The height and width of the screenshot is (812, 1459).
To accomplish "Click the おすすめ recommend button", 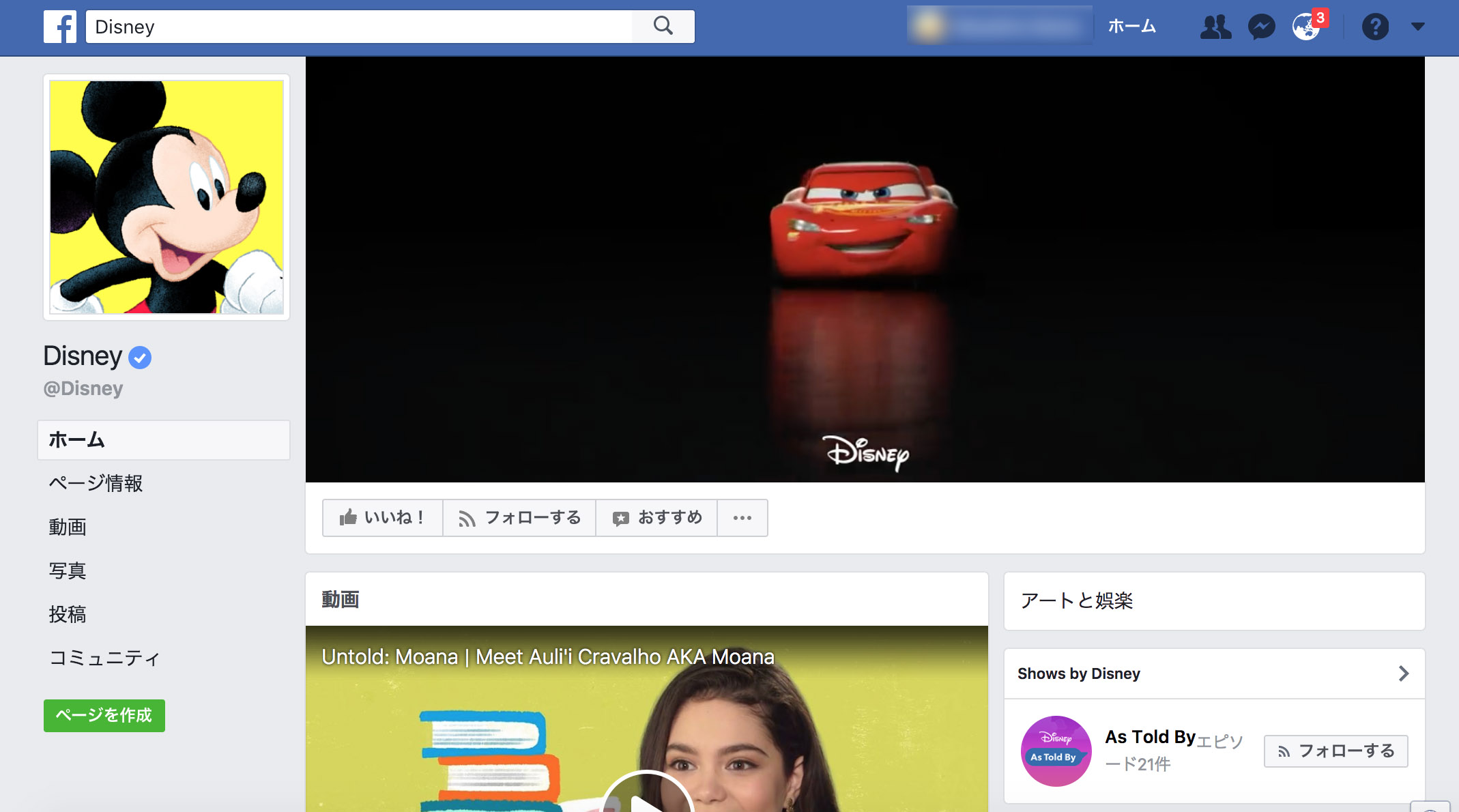I will (x=656, y=518).
